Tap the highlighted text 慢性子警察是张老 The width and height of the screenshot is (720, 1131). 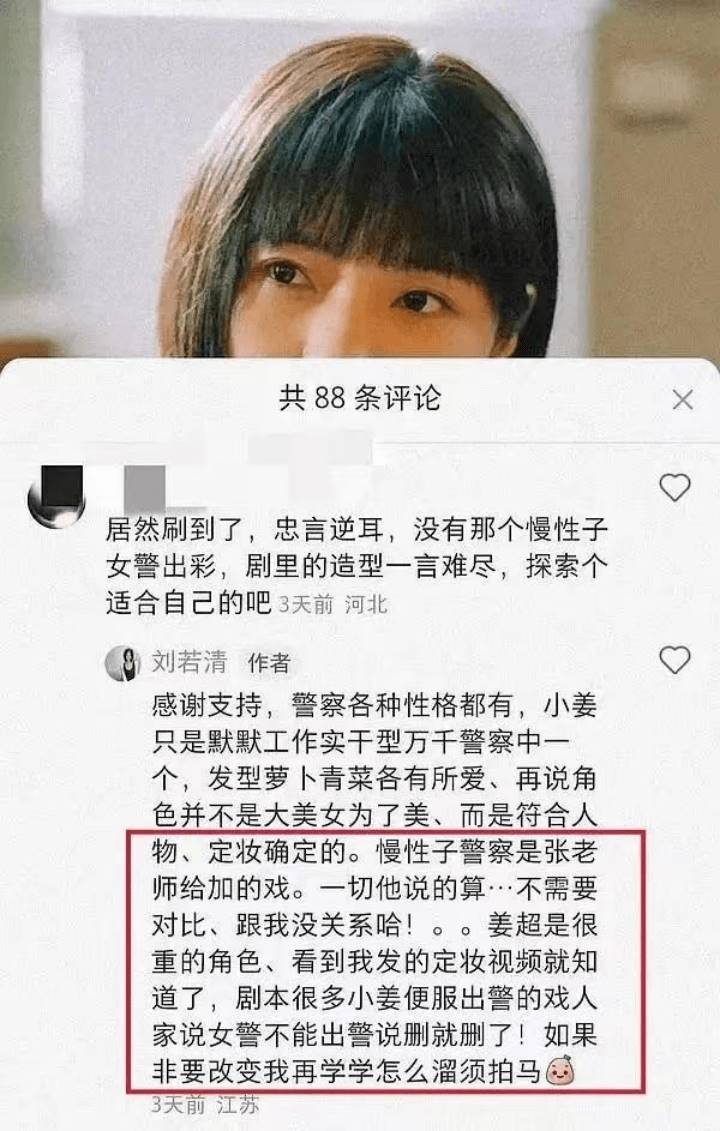tap(487, 852)
